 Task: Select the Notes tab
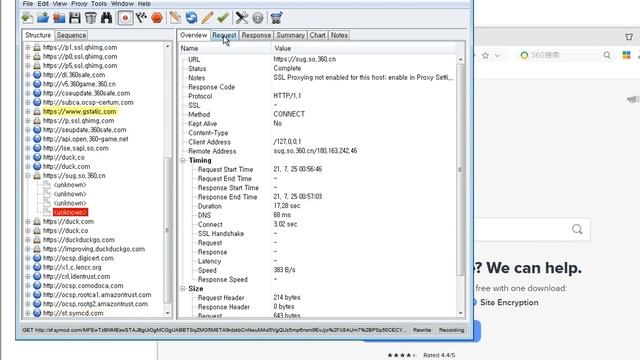[339, 35]
